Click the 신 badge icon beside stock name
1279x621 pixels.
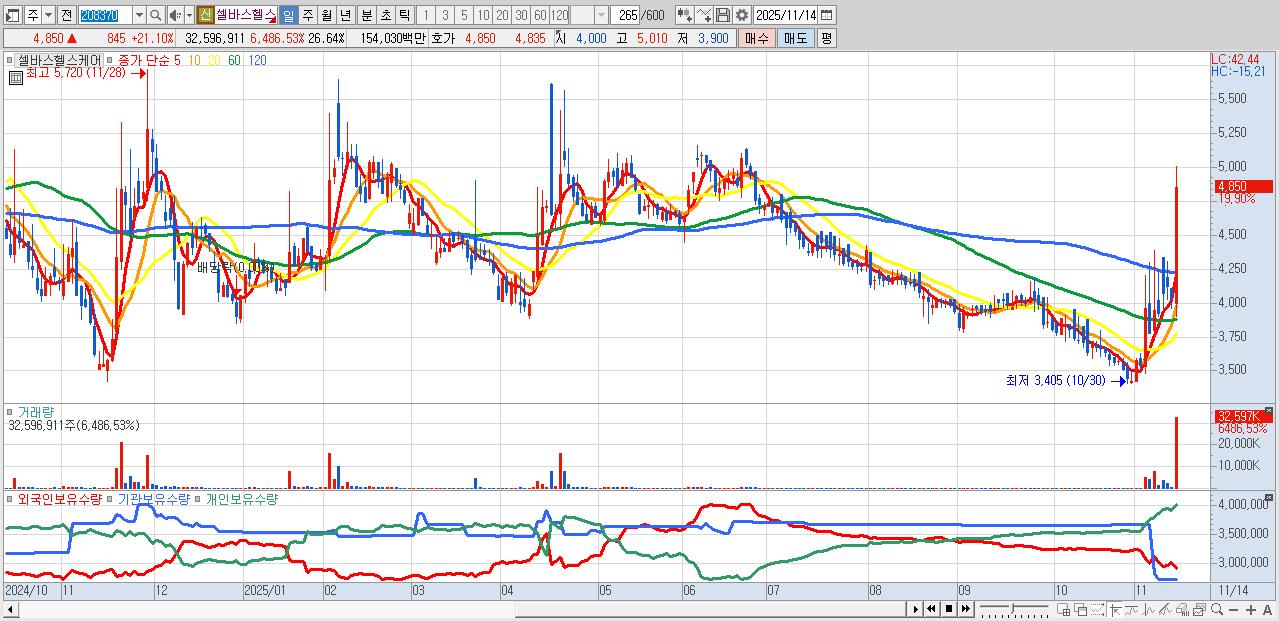point(205,15)
